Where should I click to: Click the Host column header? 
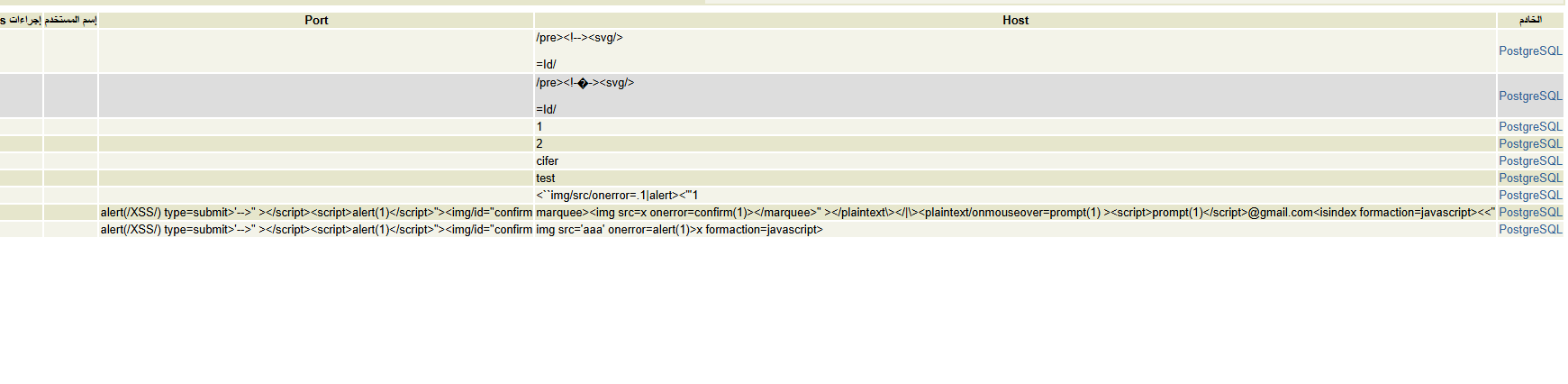tap(1015, 20)
